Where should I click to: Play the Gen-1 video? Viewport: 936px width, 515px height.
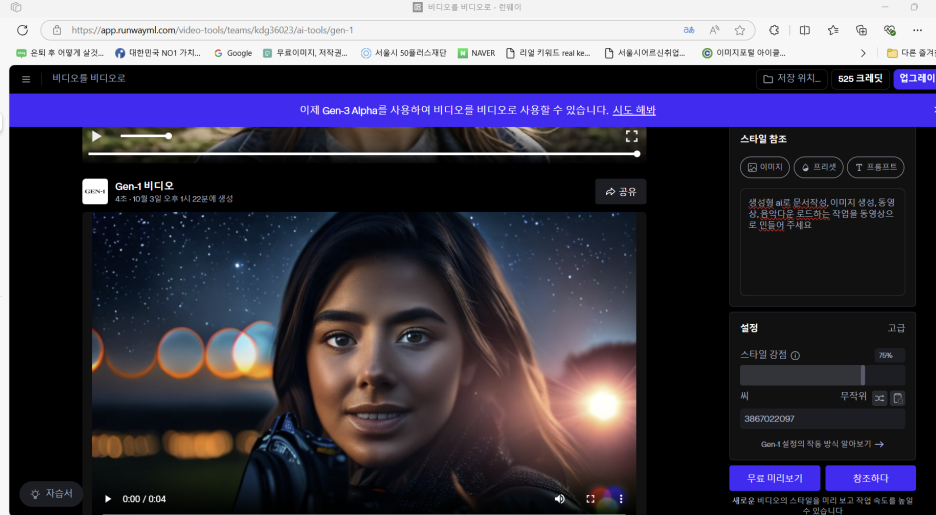[108, 498]
